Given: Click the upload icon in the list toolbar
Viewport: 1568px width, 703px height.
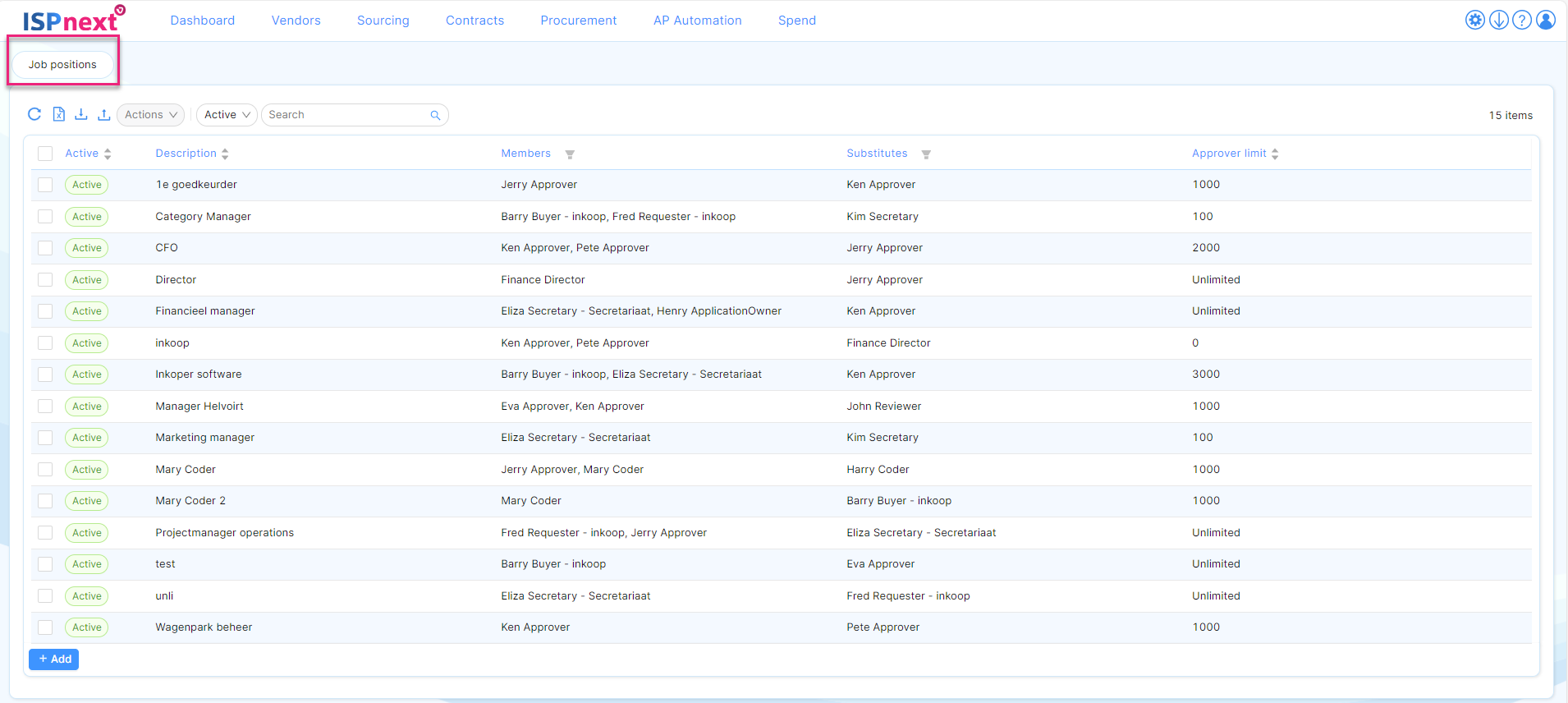Looking at the screenshot, I should tap(103, 114).
